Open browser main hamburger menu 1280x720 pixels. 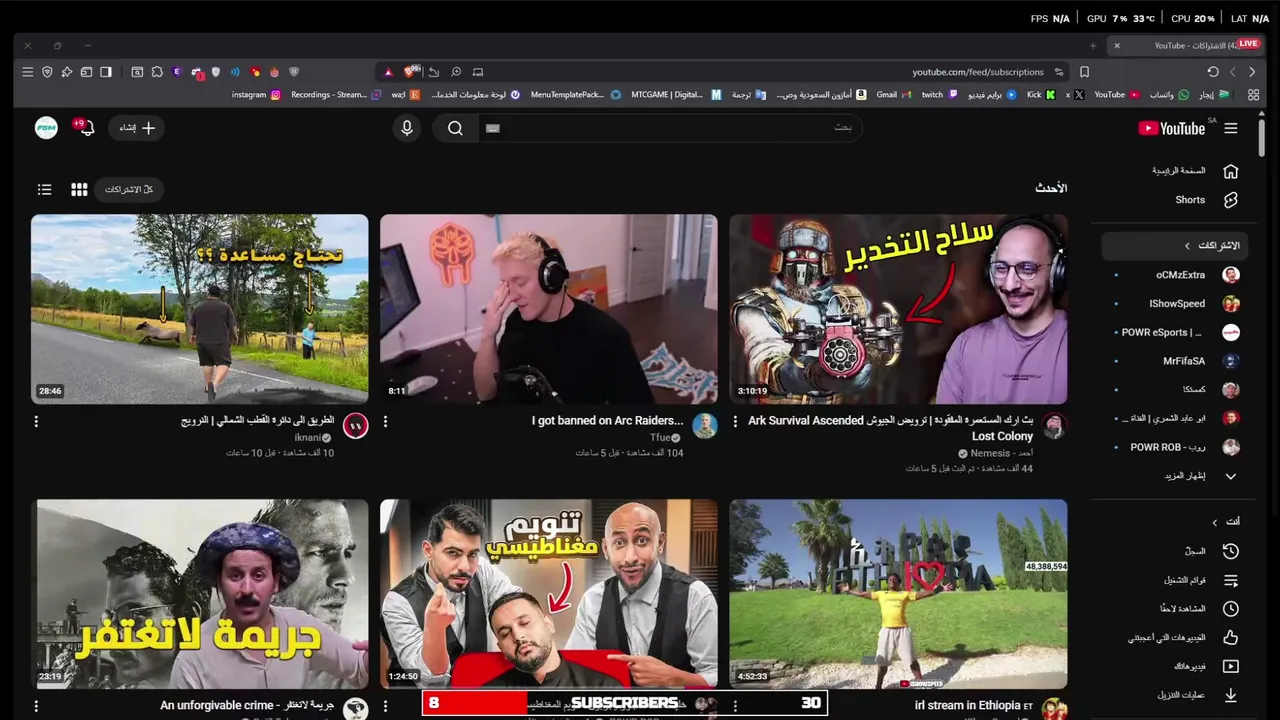click(x=27, y=72)
